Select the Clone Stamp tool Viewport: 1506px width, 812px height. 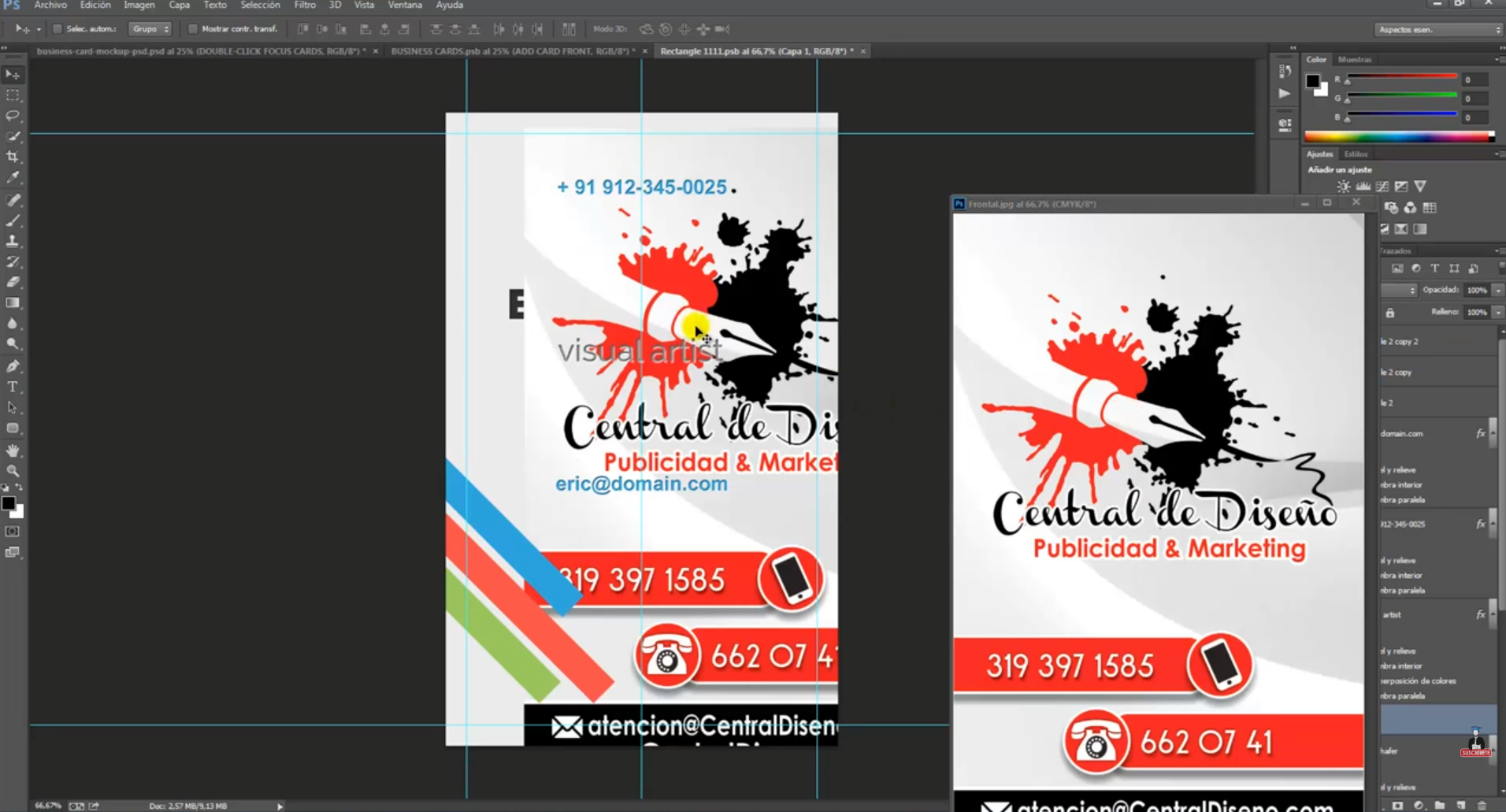tap(13, 241)
